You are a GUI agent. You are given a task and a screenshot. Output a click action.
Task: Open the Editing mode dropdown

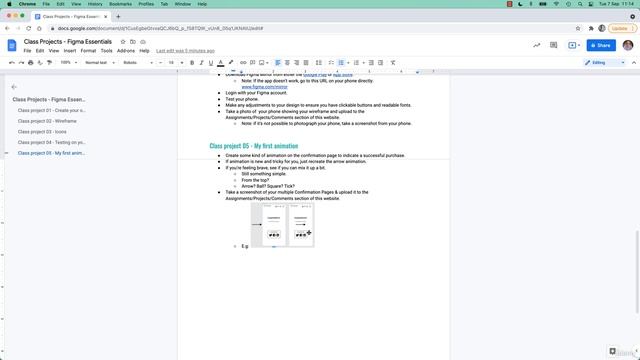[604, 62]
